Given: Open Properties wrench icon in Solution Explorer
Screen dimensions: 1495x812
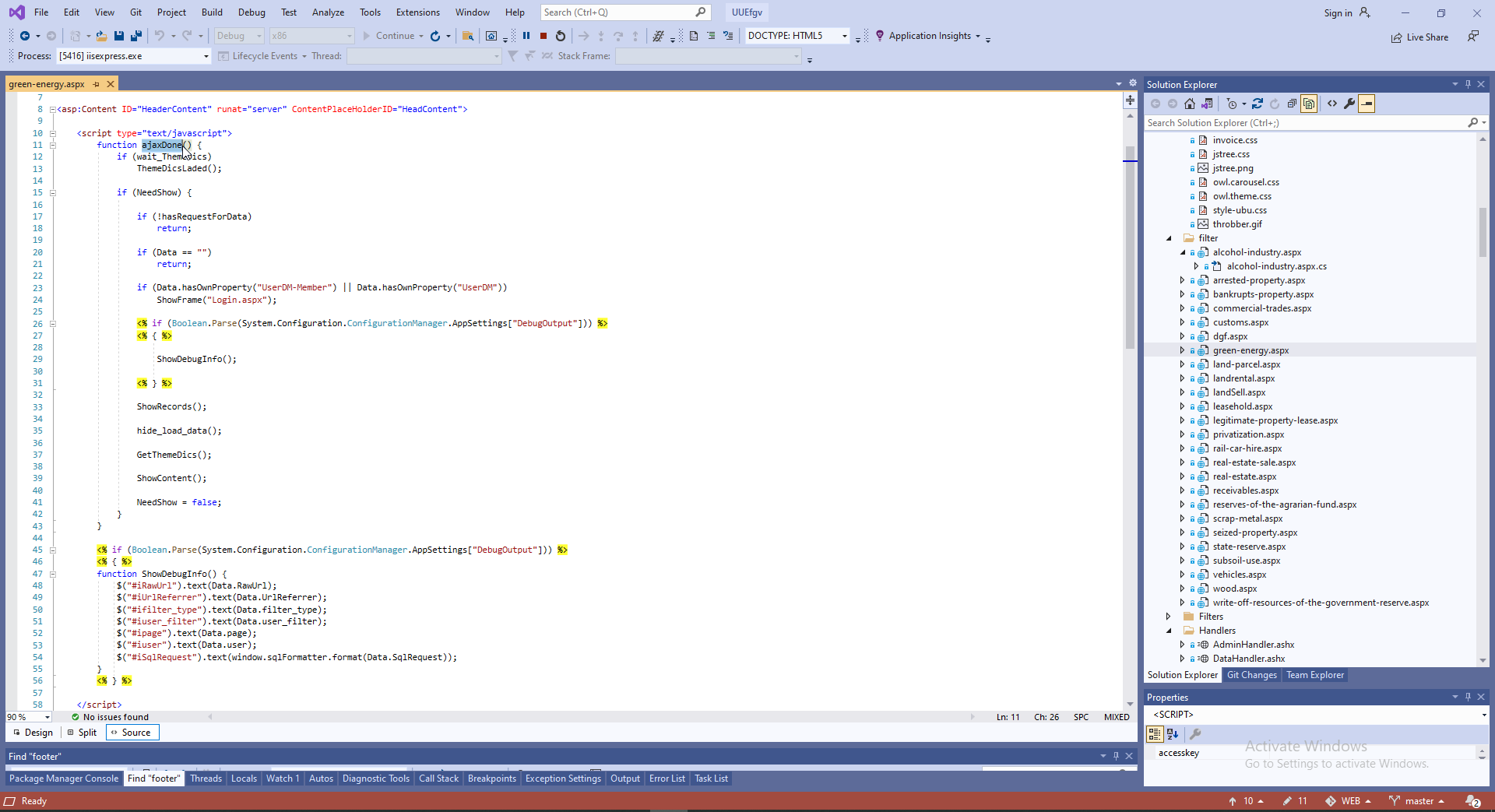Looking at the screenshot, I should pos(1349,104).
